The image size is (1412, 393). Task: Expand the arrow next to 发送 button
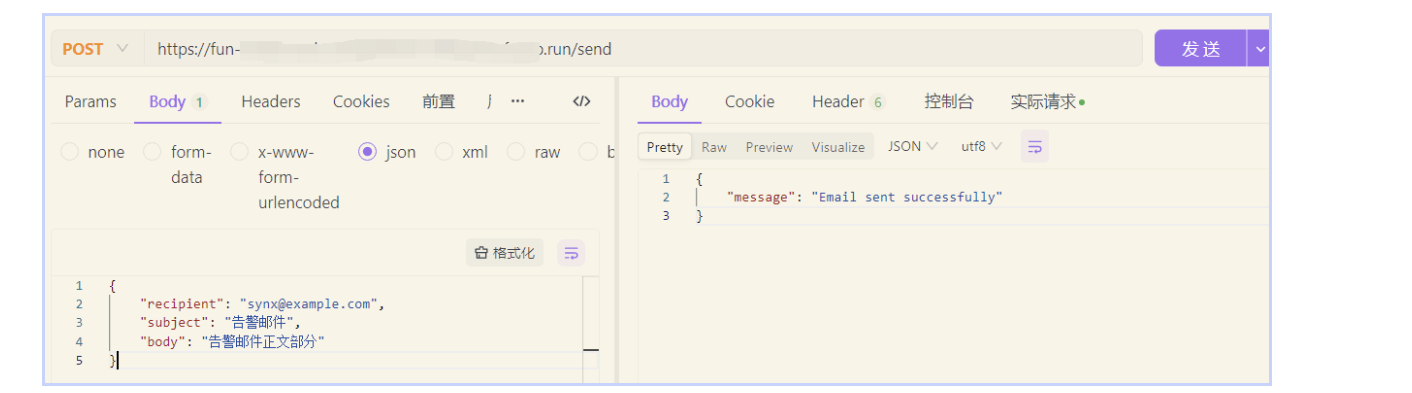[1259, 49]
